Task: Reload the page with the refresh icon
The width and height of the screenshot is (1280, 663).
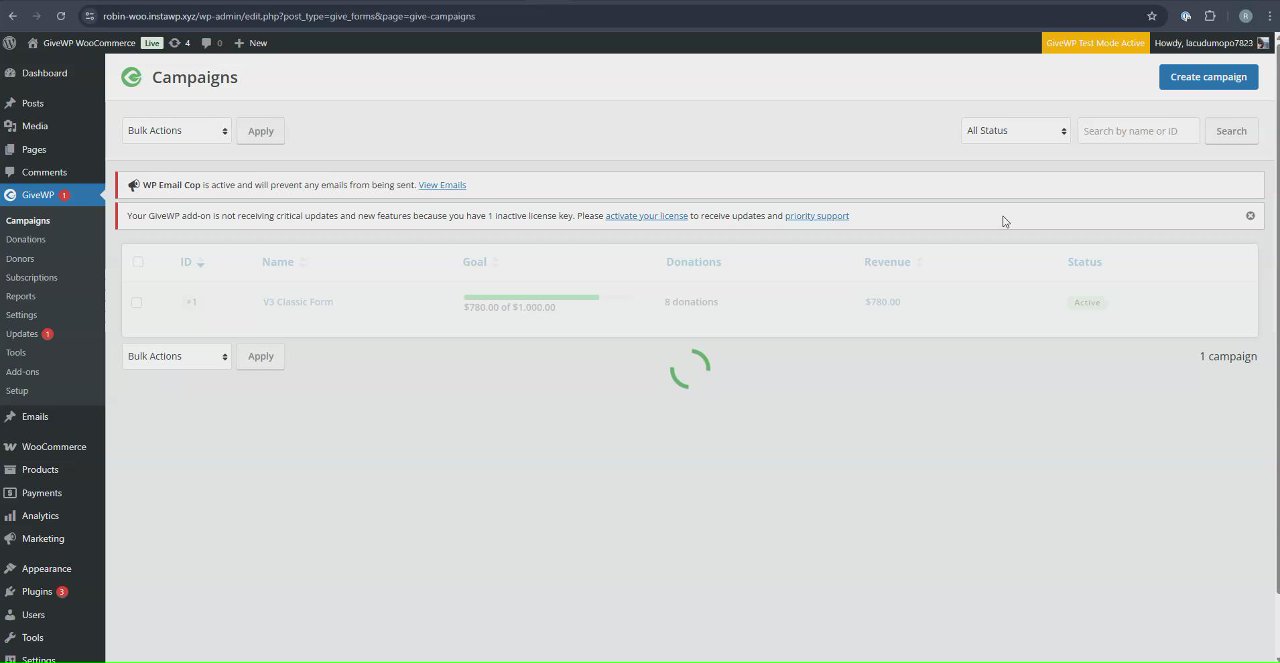Action: (x=60, y=16)
